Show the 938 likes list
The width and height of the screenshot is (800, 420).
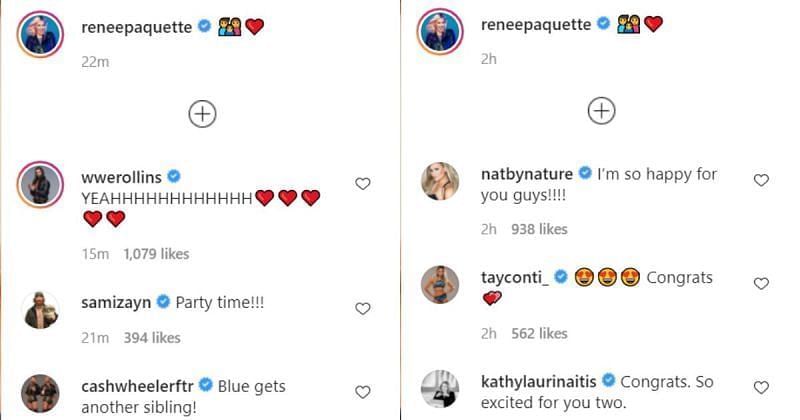tap(539, 229)
